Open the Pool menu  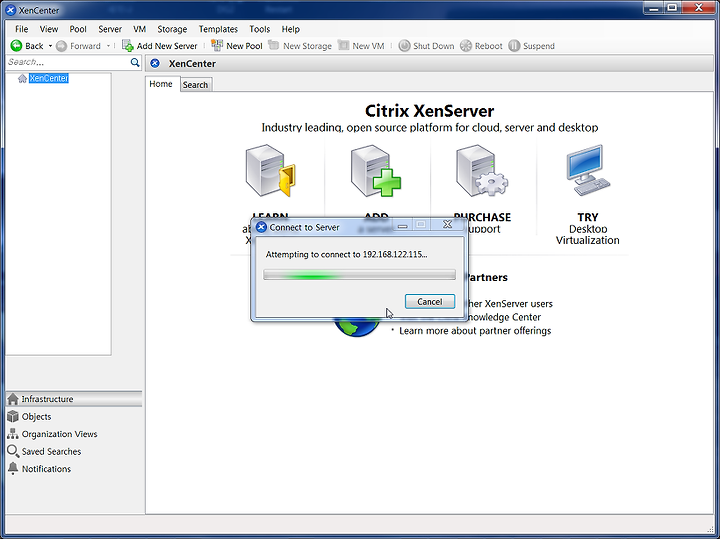pos(78,29)
